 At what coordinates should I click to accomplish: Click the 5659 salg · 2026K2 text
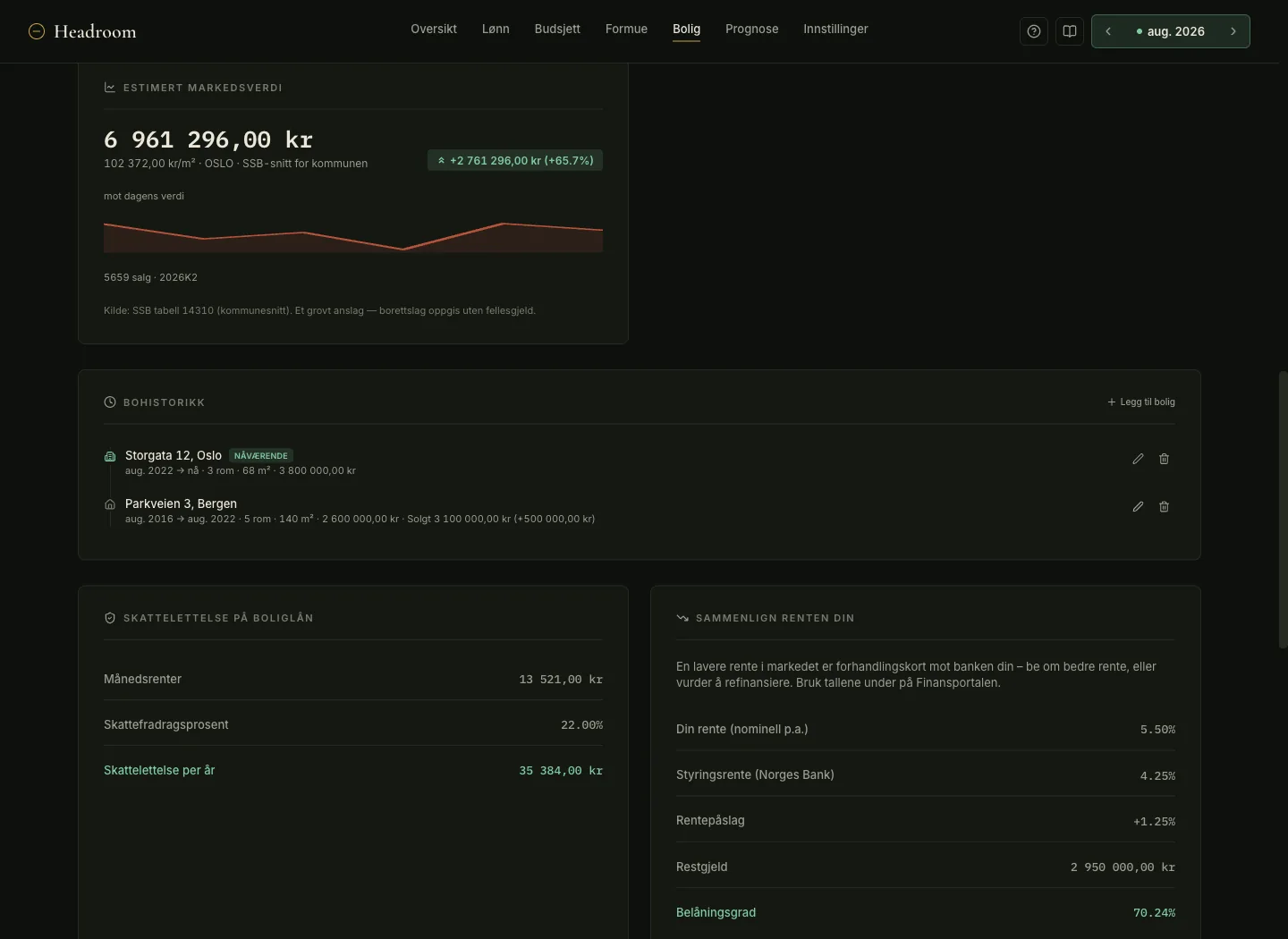click(150, 277)
